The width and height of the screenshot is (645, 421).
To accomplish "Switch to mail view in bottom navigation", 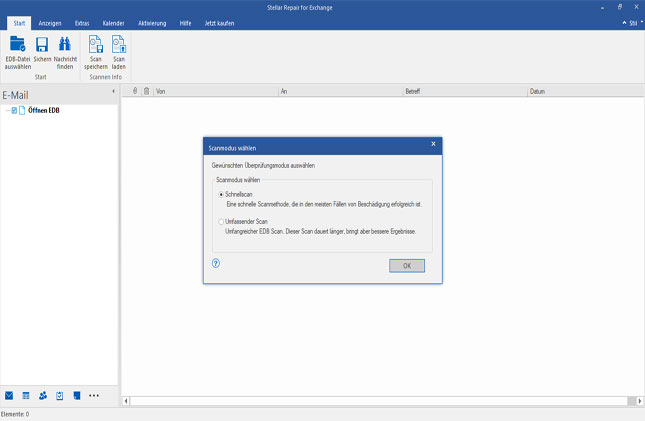I will 9,396.
